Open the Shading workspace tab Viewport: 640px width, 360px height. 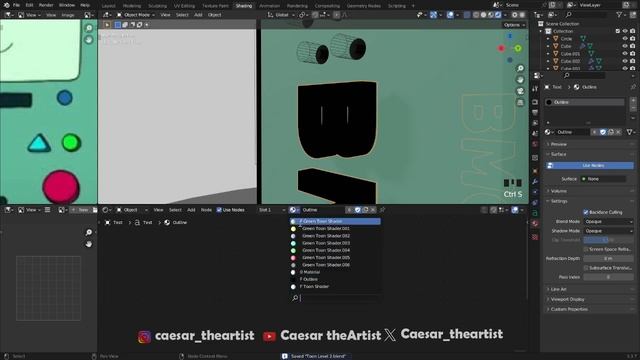click(244, 6)
